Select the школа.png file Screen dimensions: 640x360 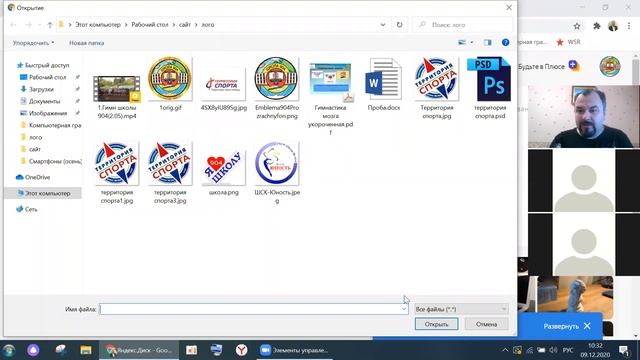point(224,173)
